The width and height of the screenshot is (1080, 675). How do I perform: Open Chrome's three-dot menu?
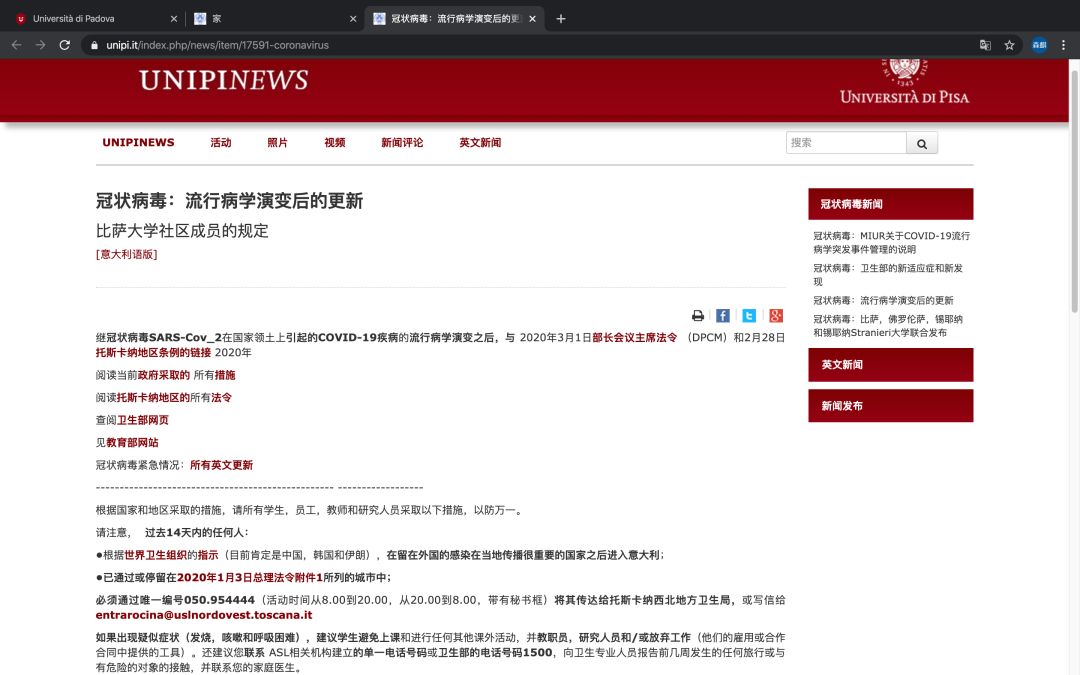point(1063,45)
